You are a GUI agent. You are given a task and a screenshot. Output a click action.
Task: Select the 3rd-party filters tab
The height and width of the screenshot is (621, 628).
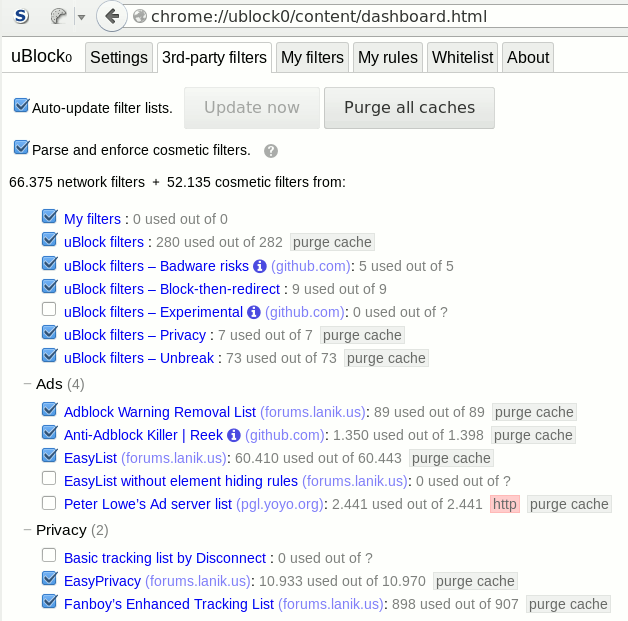click(214, 57)
